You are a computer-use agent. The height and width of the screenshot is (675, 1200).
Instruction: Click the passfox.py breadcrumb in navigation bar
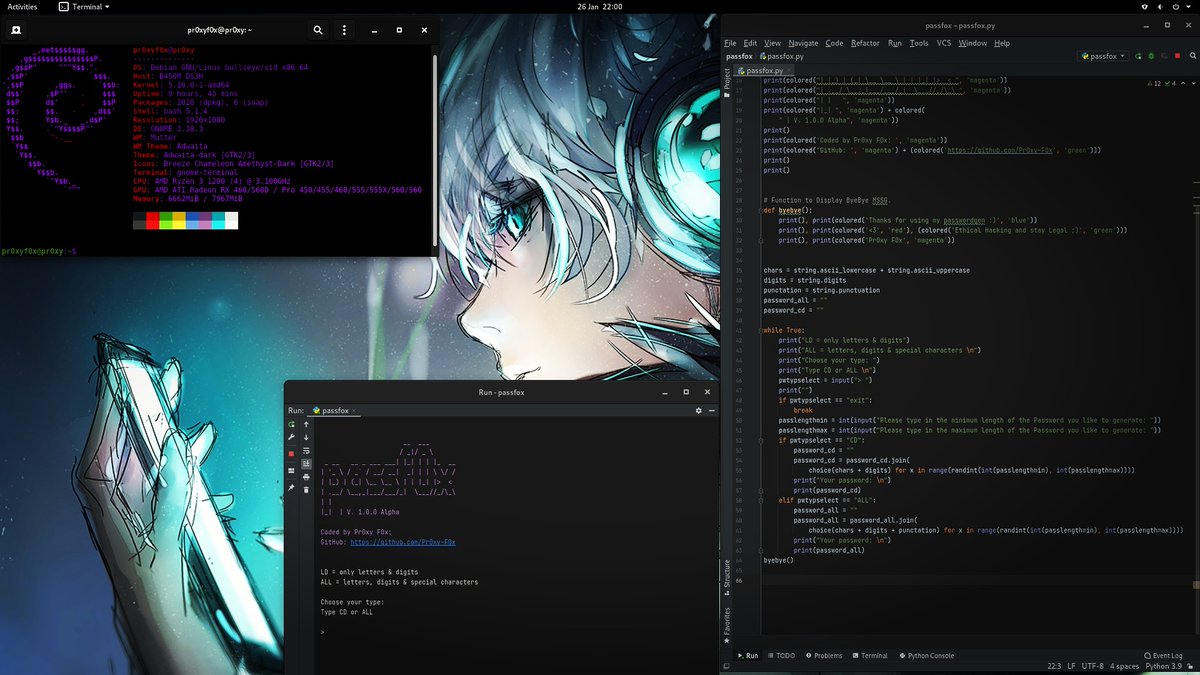(x=781, y=56)
